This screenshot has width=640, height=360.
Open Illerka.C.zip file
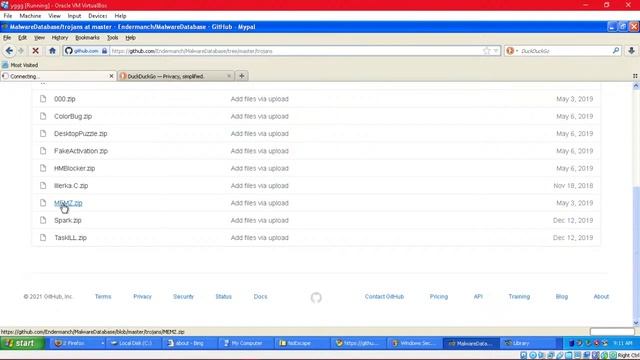click(x=71, y=186)
